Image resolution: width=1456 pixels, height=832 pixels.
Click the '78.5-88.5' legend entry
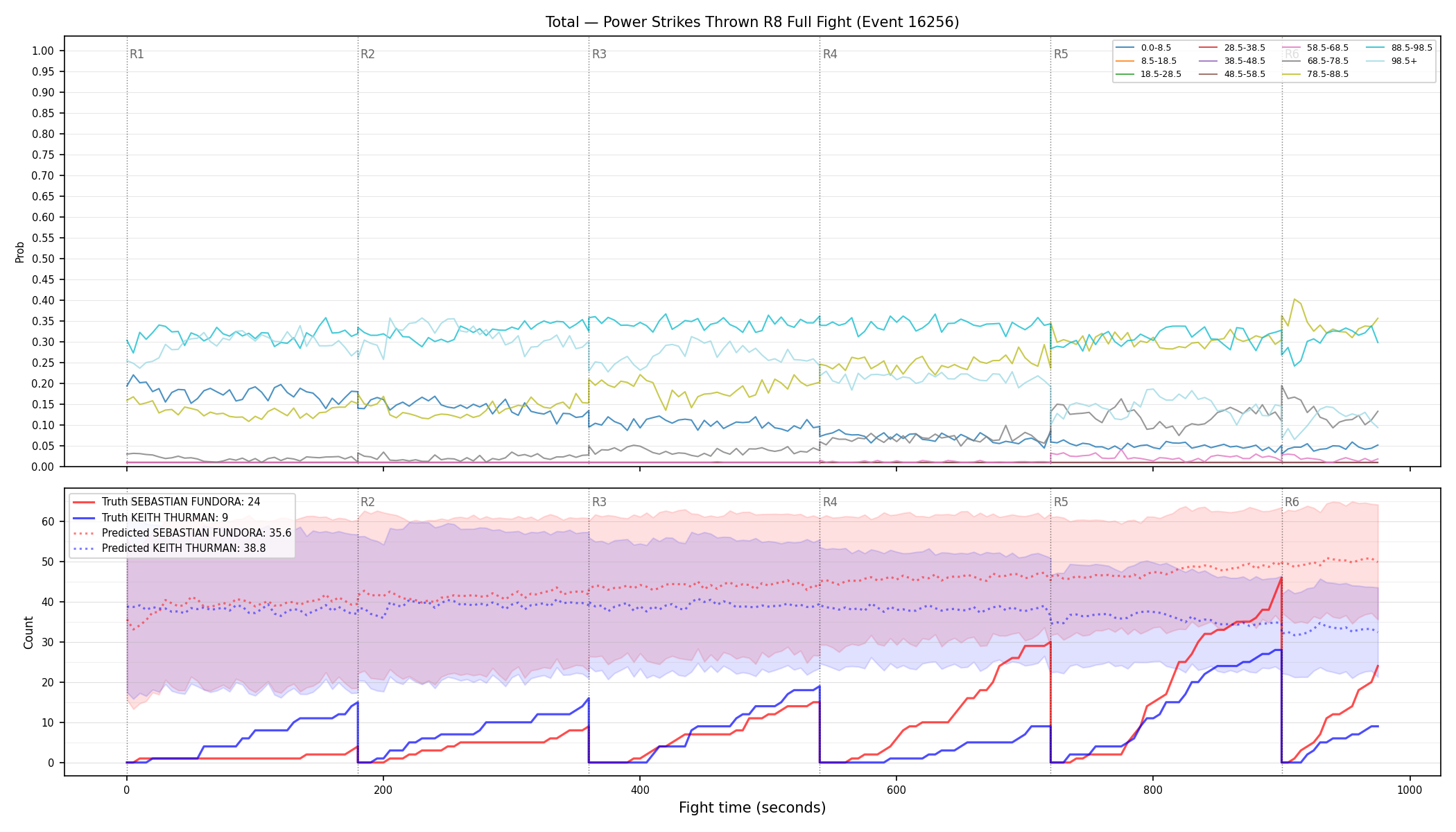[1315, 74]
